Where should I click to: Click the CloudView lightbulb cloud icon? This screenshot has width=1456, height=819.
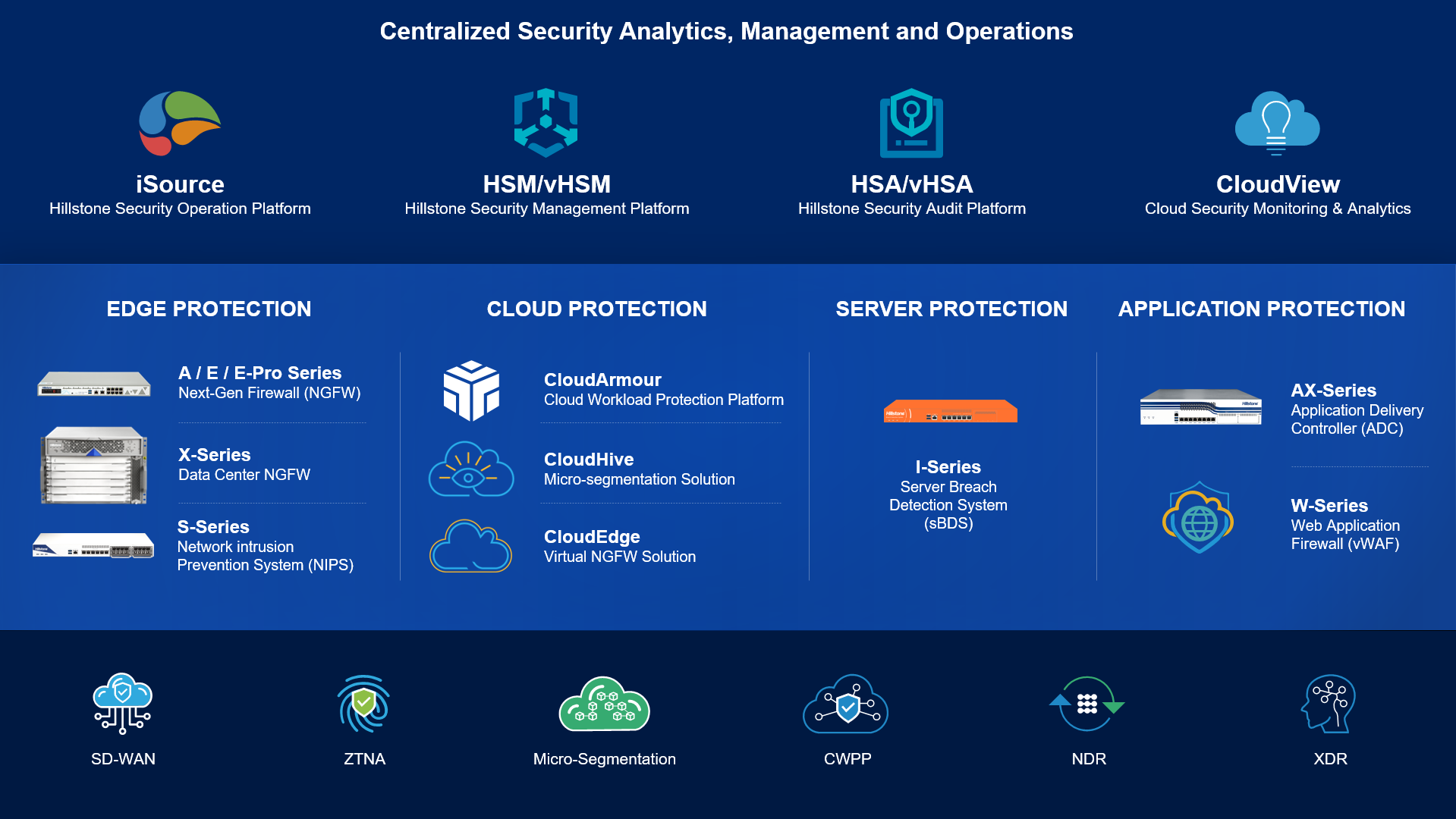[1278, 123]
